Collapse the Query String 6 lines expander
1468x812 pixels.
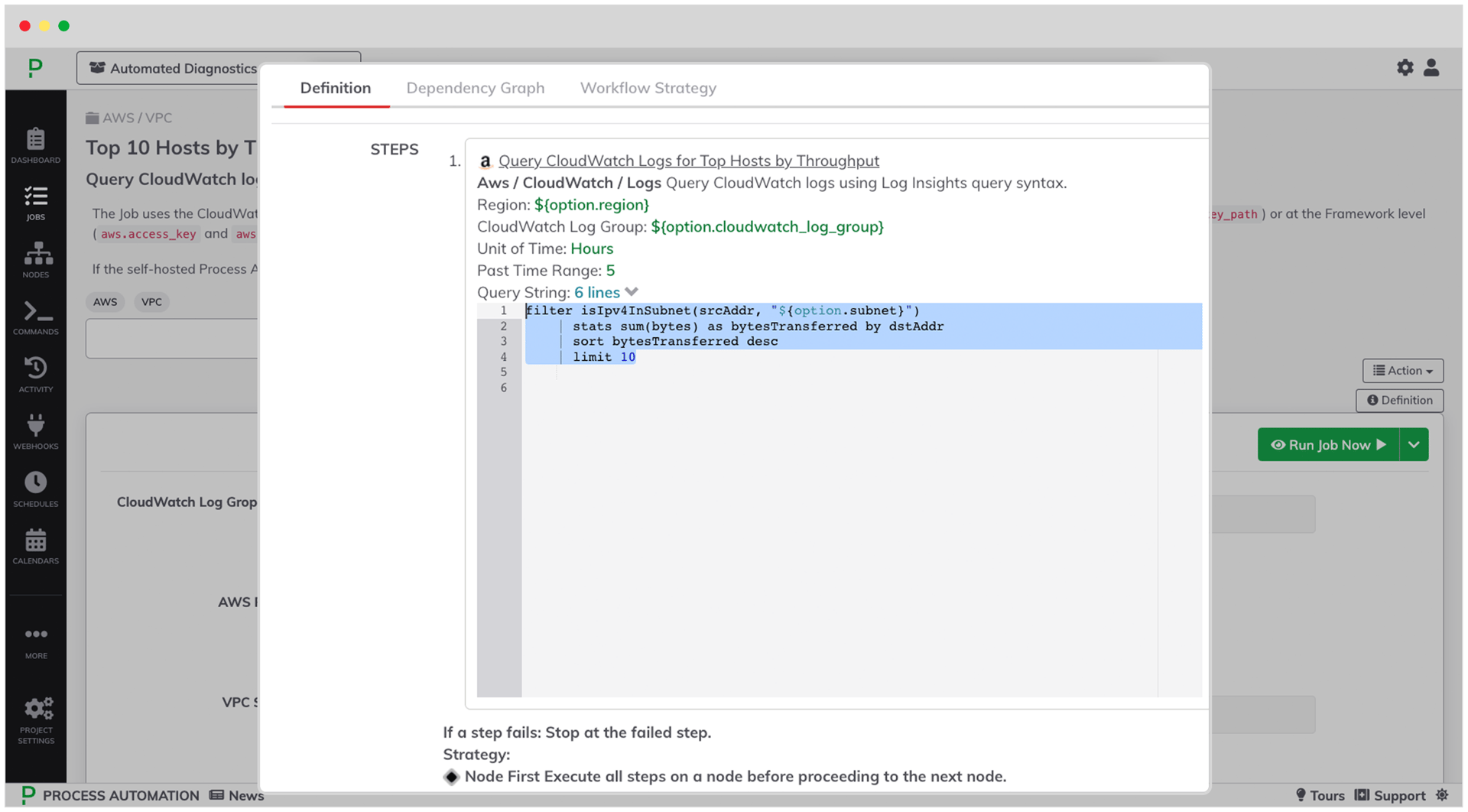(606, 292)
